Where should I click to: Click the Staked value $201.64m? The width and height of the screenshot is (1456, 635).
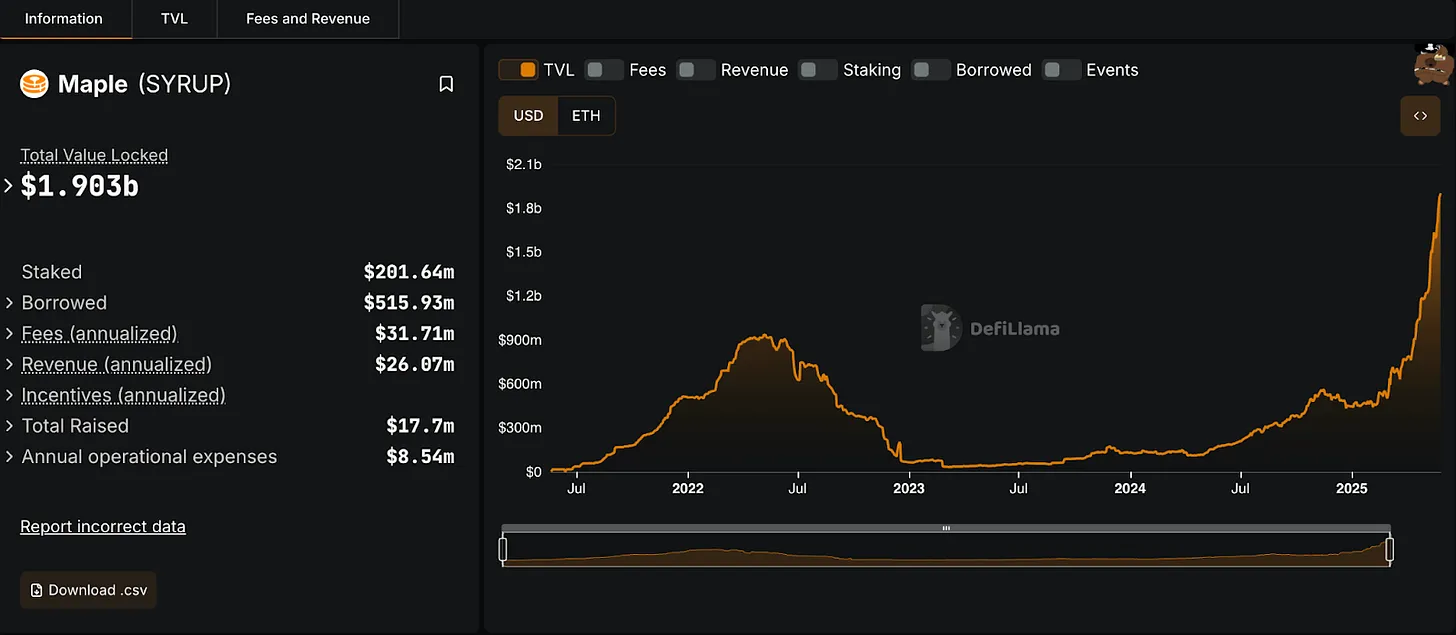tap(409, 272)
